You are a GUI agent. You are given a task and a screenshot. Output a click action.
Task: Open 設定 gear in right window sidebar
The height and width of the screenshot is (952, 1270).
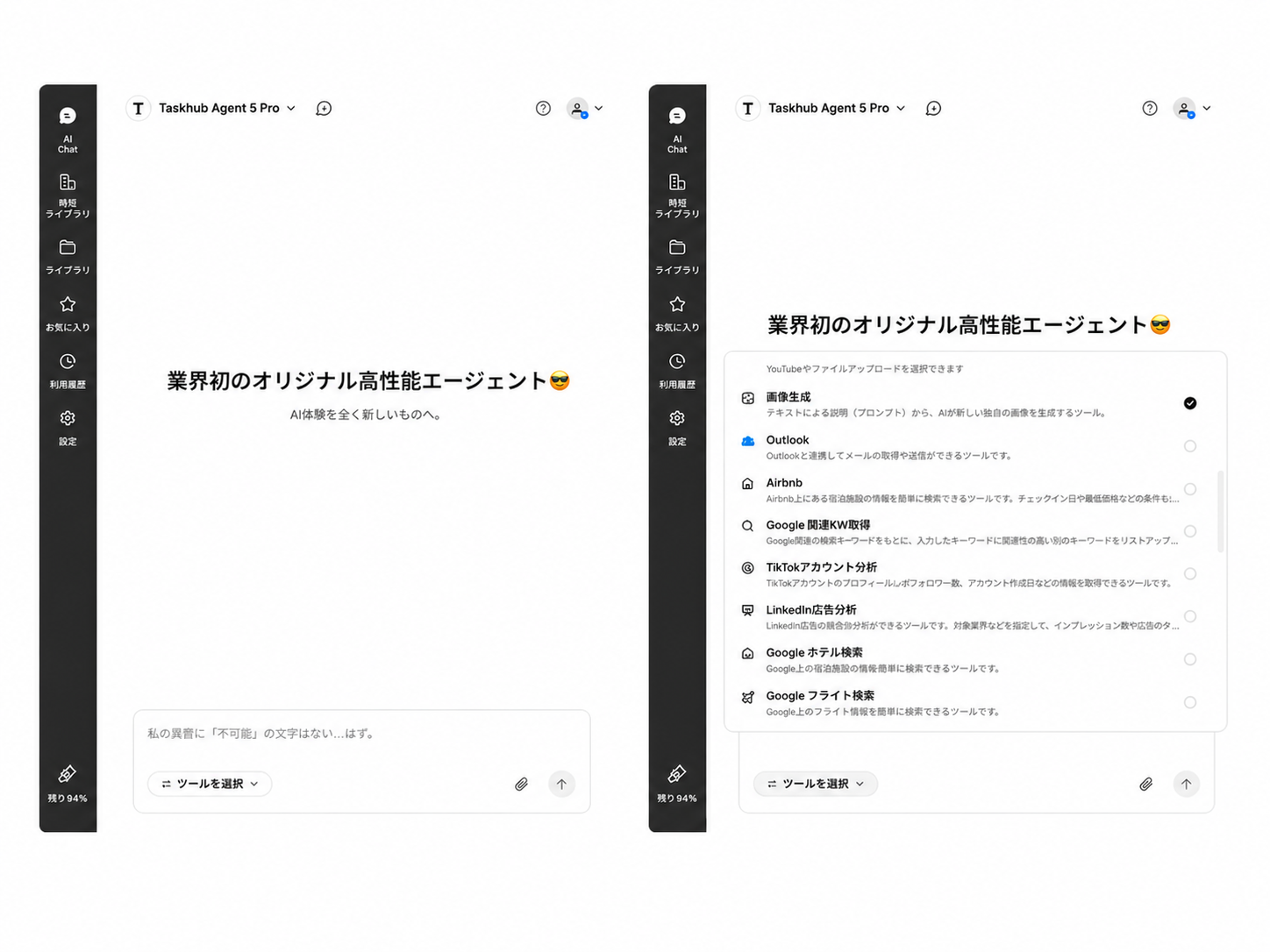click(677, 428)
